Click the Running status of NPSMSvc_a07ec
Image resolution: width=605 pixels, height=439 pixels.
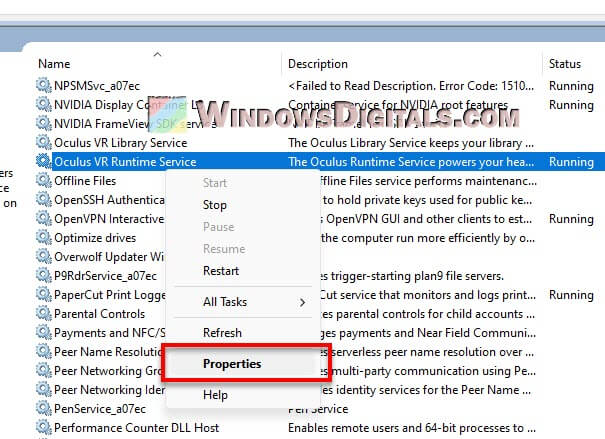click(x=571, y=86)
